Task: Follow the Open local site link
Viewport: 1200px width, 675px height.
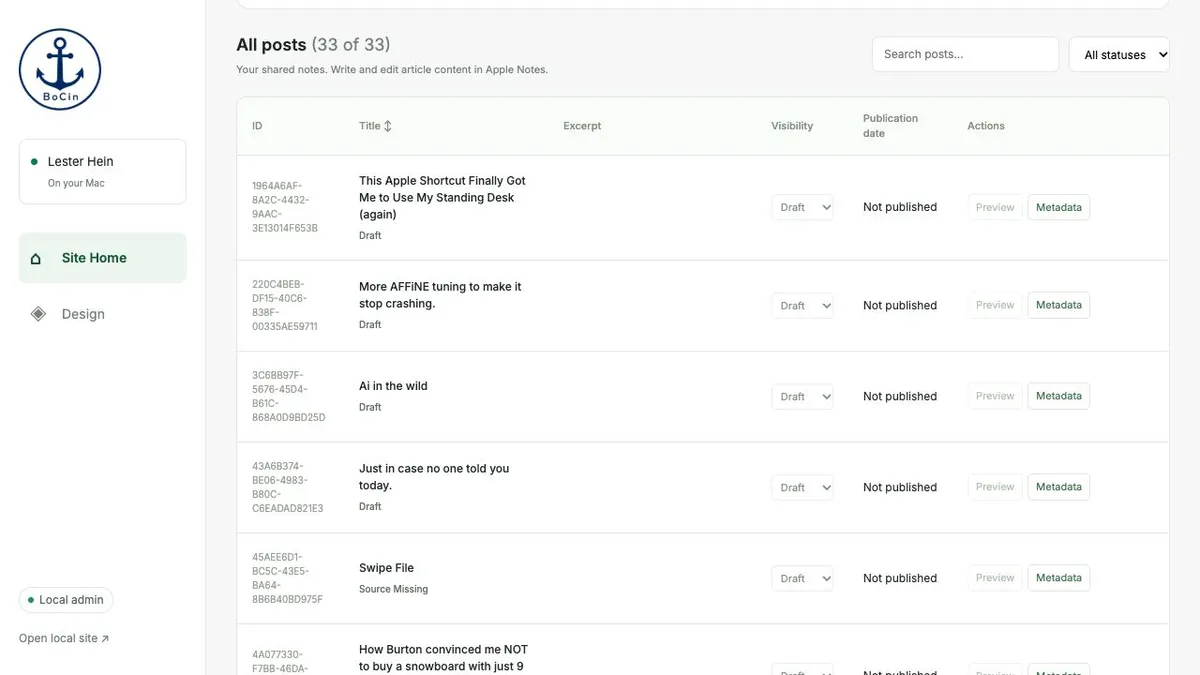Action: click(64, 638)
